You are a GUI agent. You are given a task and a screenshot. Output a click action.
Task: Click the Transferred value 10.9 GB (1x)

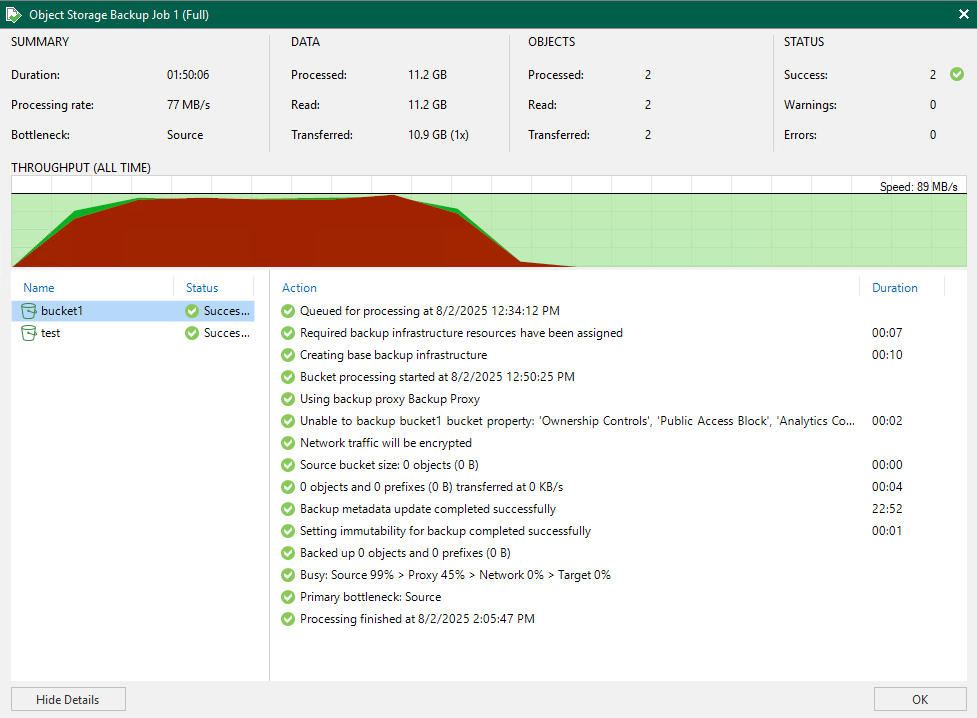[438, 135]
